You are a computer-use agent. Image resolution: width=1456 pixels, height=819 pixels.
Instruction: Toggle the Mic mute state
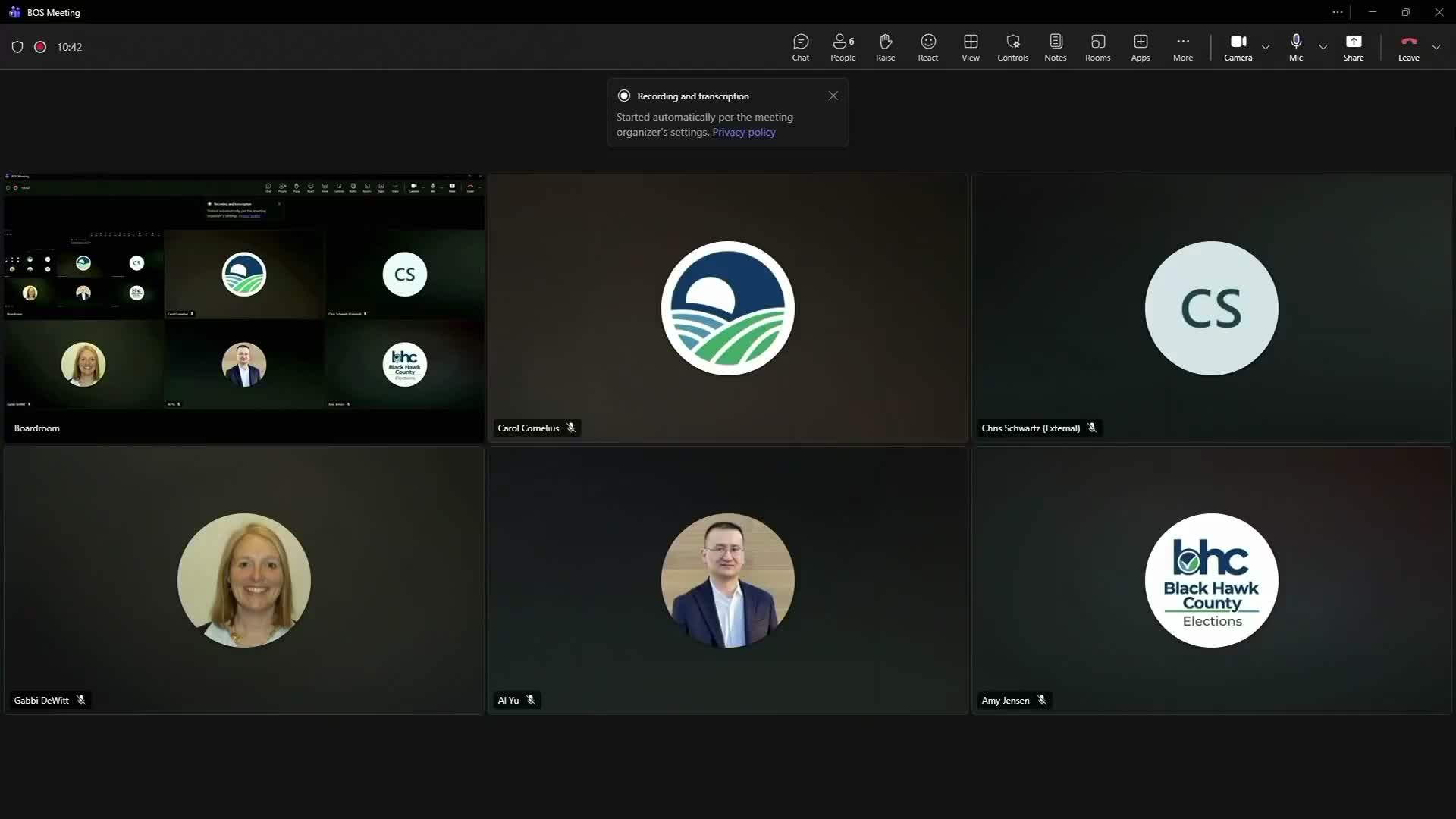[1295, 47]
